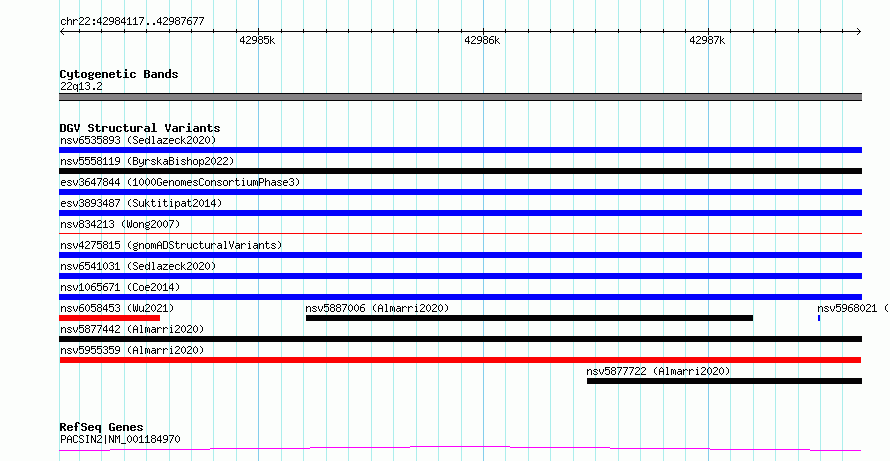This screenshot has height=461, width=890.
Task: Click variant label nsv6541031 (Sedlazeck2020)
Action: tap(138, 266)
